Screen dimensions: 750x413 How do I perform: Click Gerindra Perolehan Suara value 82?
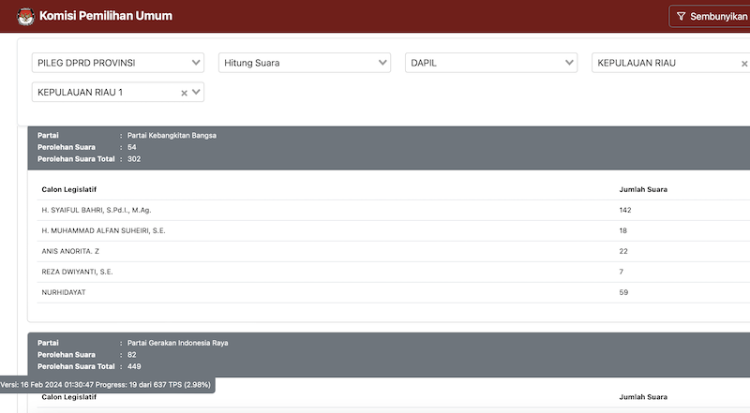click(132, 355)
